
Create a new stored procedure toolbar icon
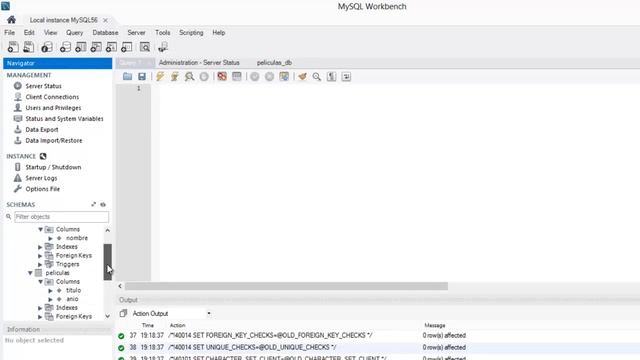[111, 47]
